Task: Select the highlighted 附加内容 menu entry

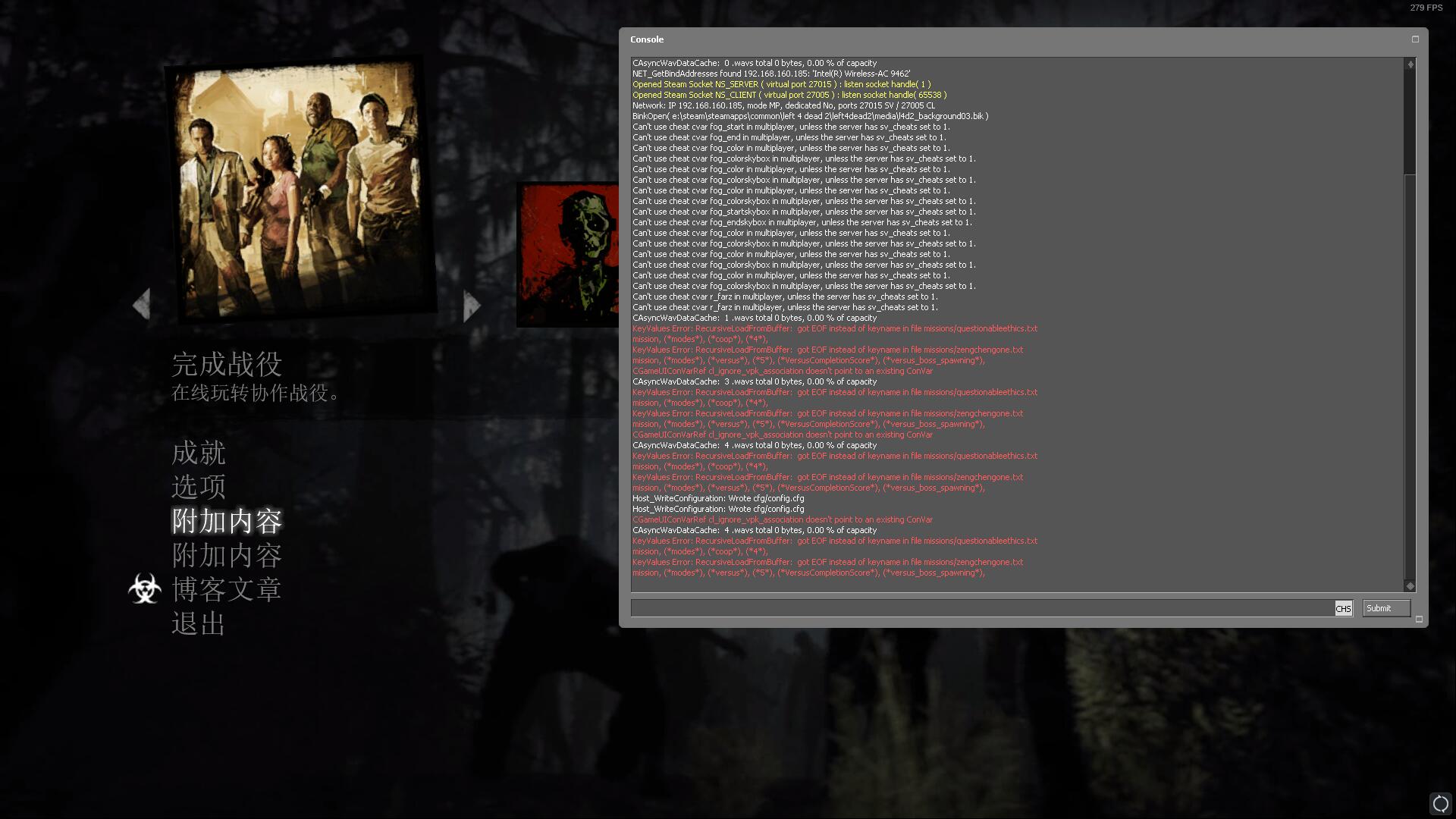Action: 227,522
